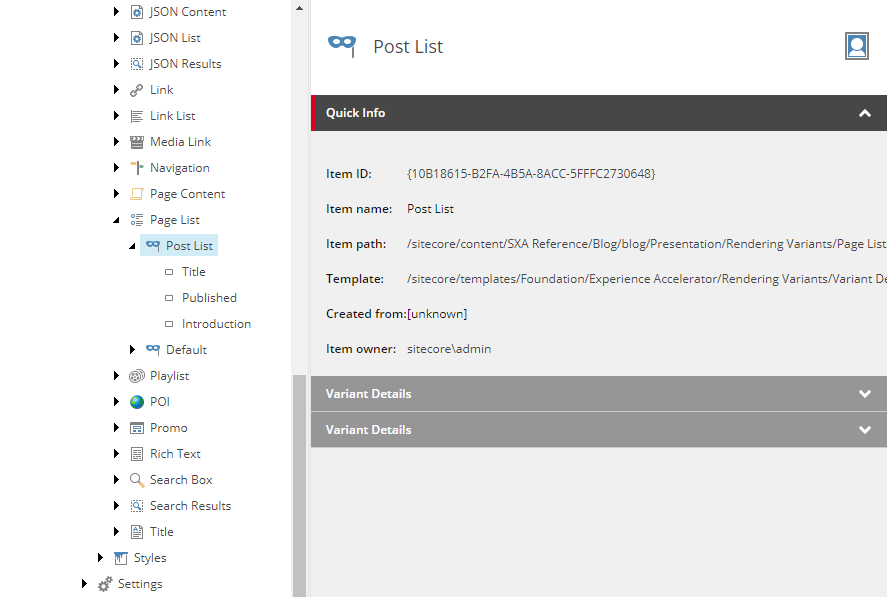Expand the Promo node
Screen dimensions: 887x597
click(116, 428)
